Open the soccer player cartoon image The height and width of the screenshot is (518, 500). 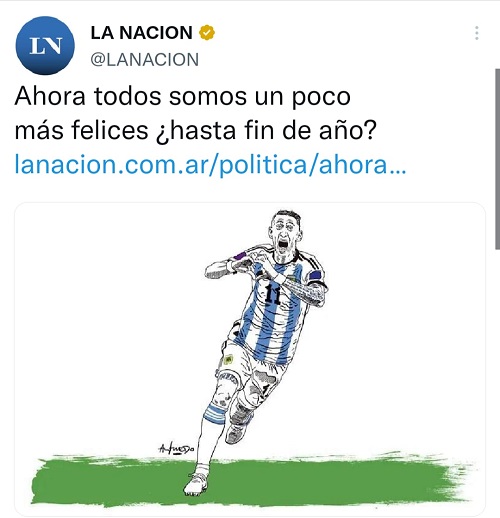[x=250, y=359]
